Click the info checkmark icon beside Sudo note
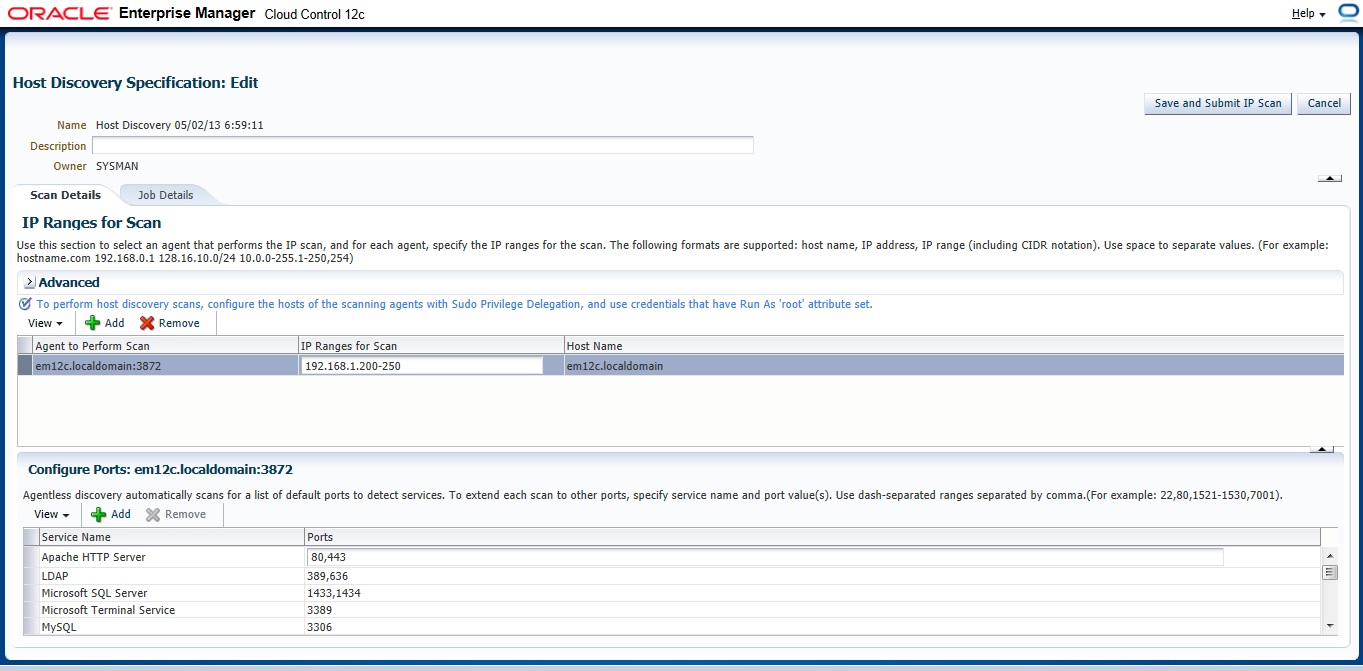The width and height of the screenshot is (1363, 671). point(25,303)
